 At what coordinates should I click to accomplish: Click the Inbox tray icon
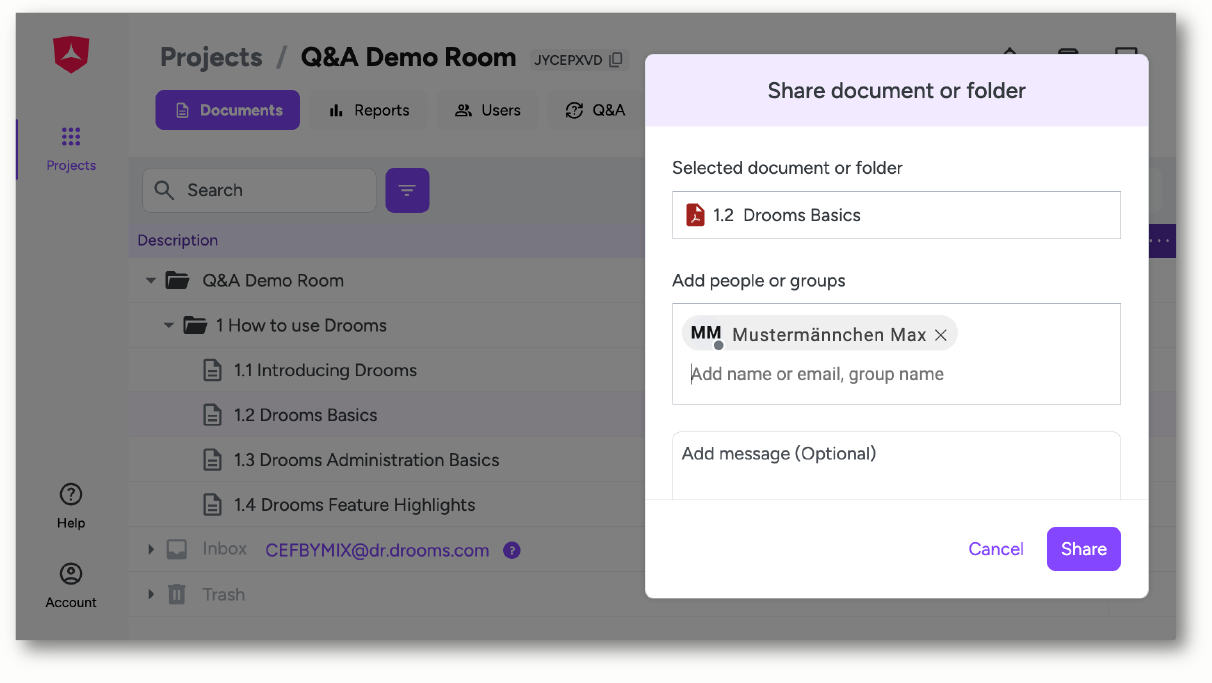click(177, 549)
